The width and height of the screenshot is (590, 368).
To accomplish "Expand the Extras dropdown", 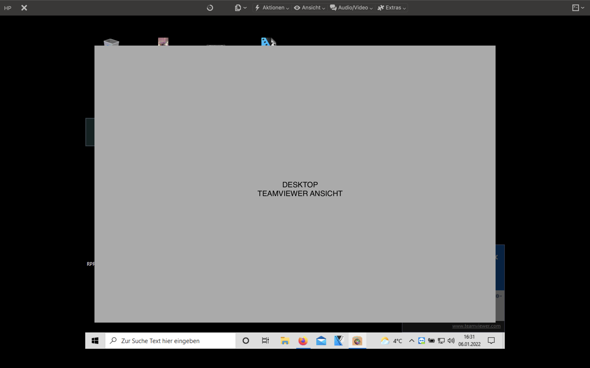I will [392, 8].
